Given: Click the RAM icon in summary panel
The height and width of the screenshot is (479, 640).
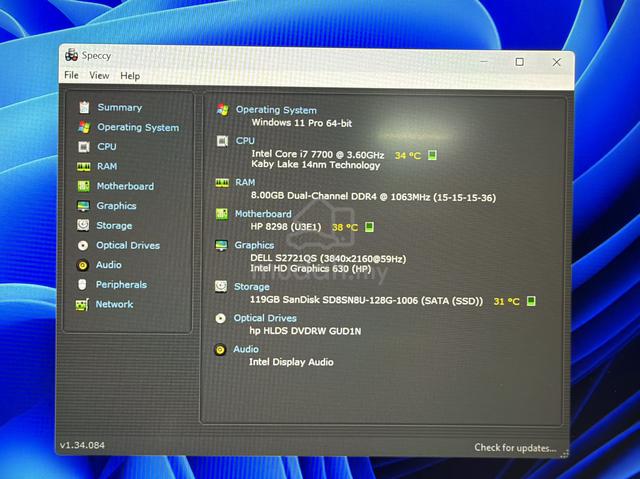Looking at the screenshot, I should point(222,182).
